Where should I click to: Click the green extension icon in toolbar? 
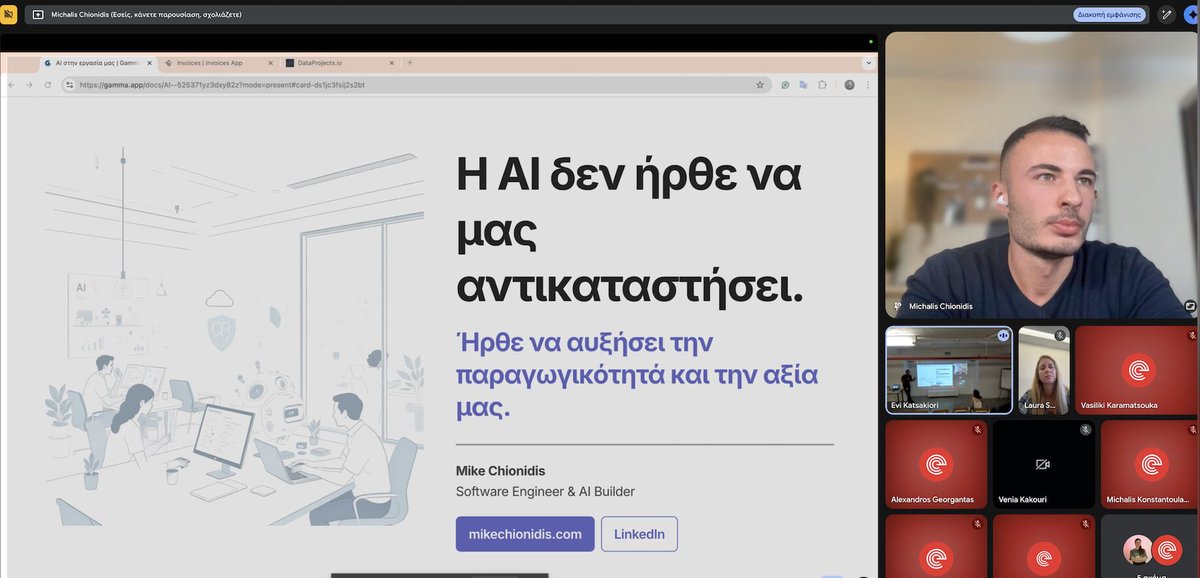(x=787, y=85)
